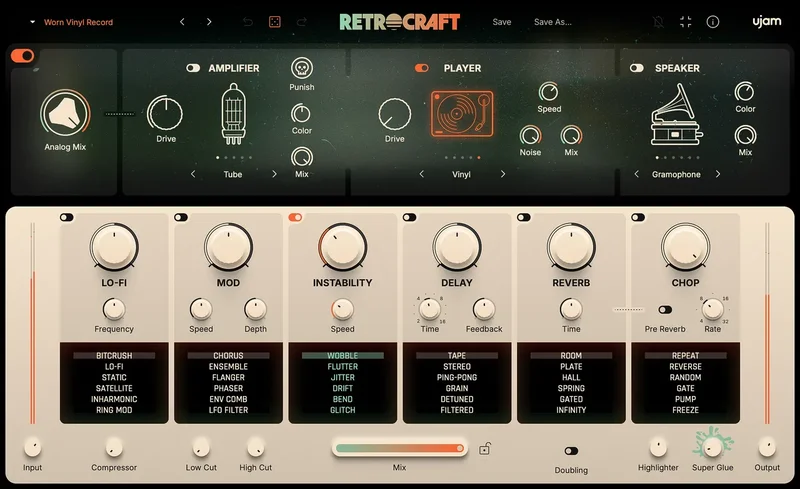Select GLITCH instability mode
This screenshot has height=489, width=800.
342,410
